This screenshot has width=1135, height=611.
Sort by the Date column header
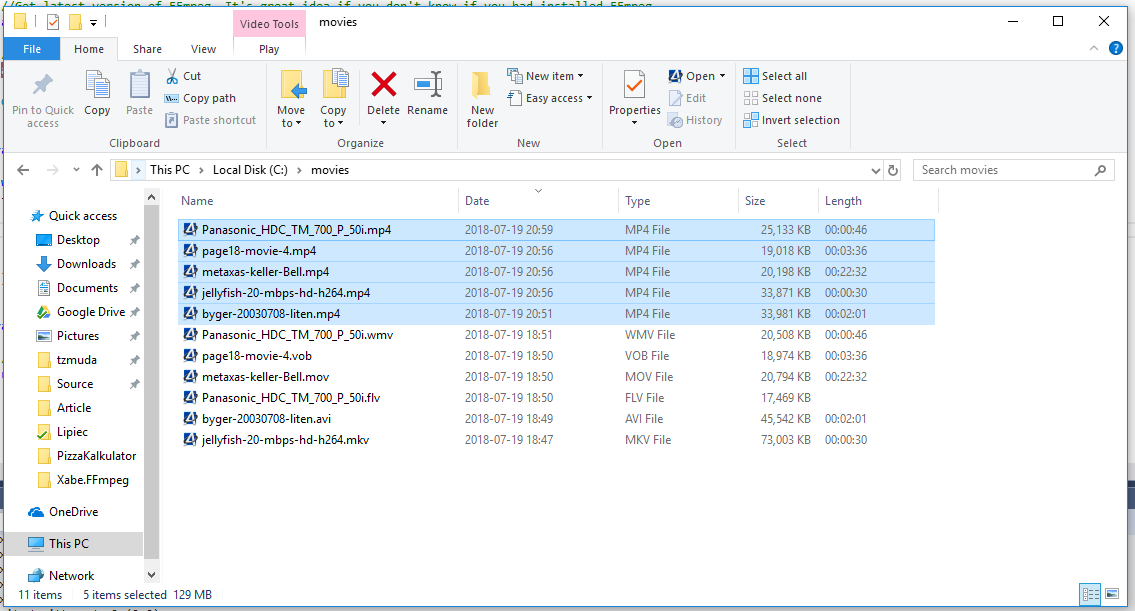point(538,201)
